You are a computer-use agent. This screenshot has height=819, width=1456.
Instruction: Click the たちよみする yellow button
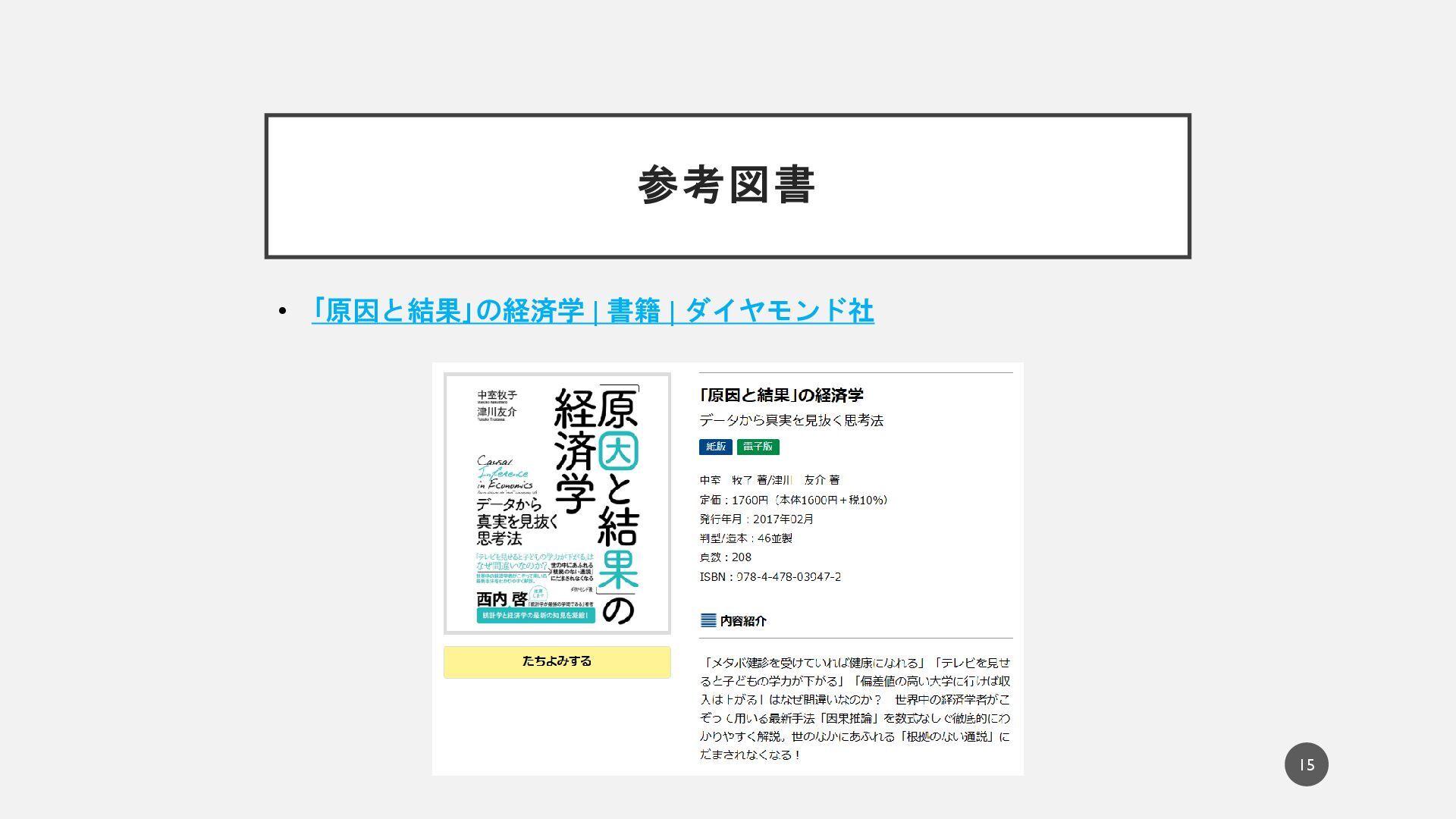(x=557, y=661)
